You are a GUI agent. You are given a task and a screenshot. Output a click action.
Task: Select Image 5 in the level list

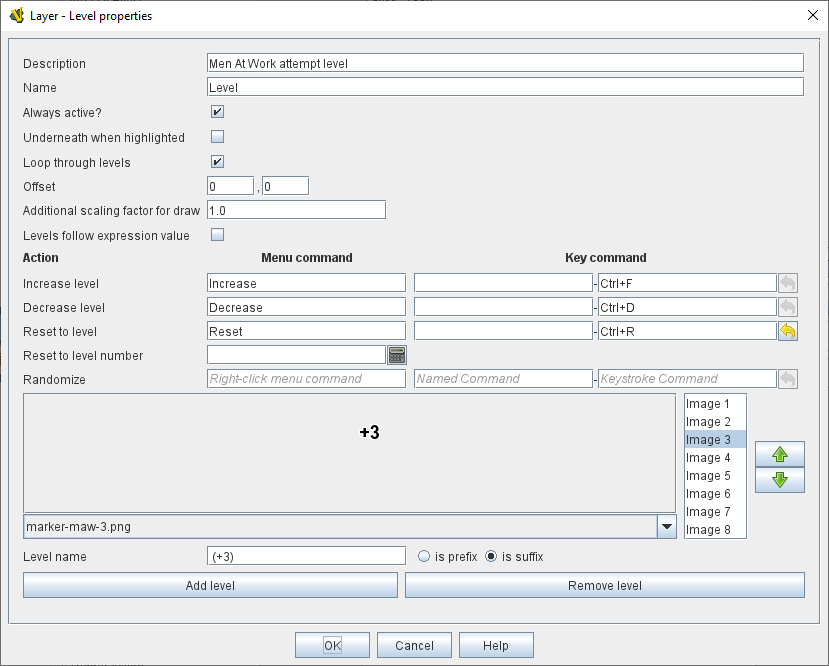coord(708,476)
